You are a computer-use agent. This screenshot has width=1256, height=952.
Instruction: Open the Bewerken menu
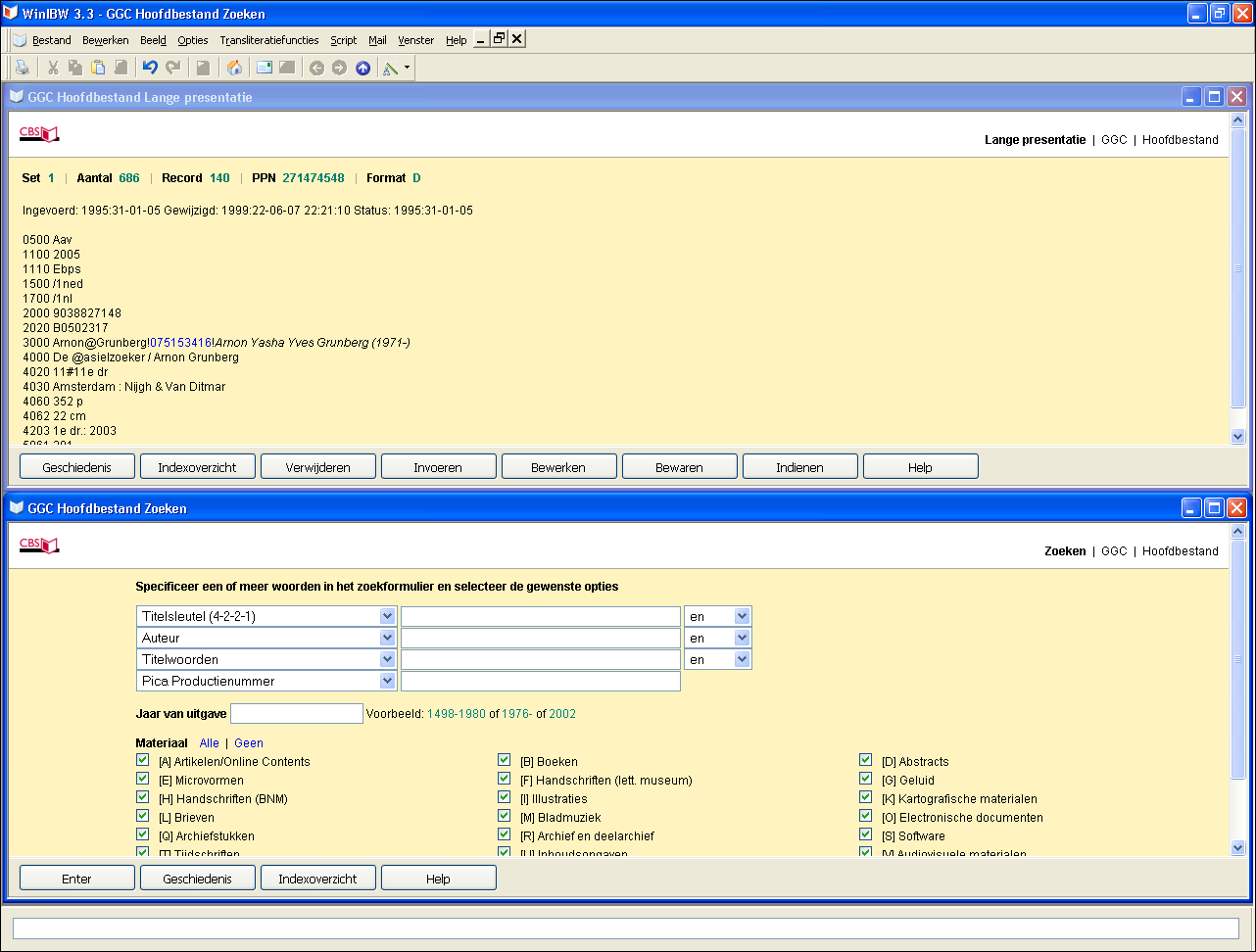(x=106, y=40)
